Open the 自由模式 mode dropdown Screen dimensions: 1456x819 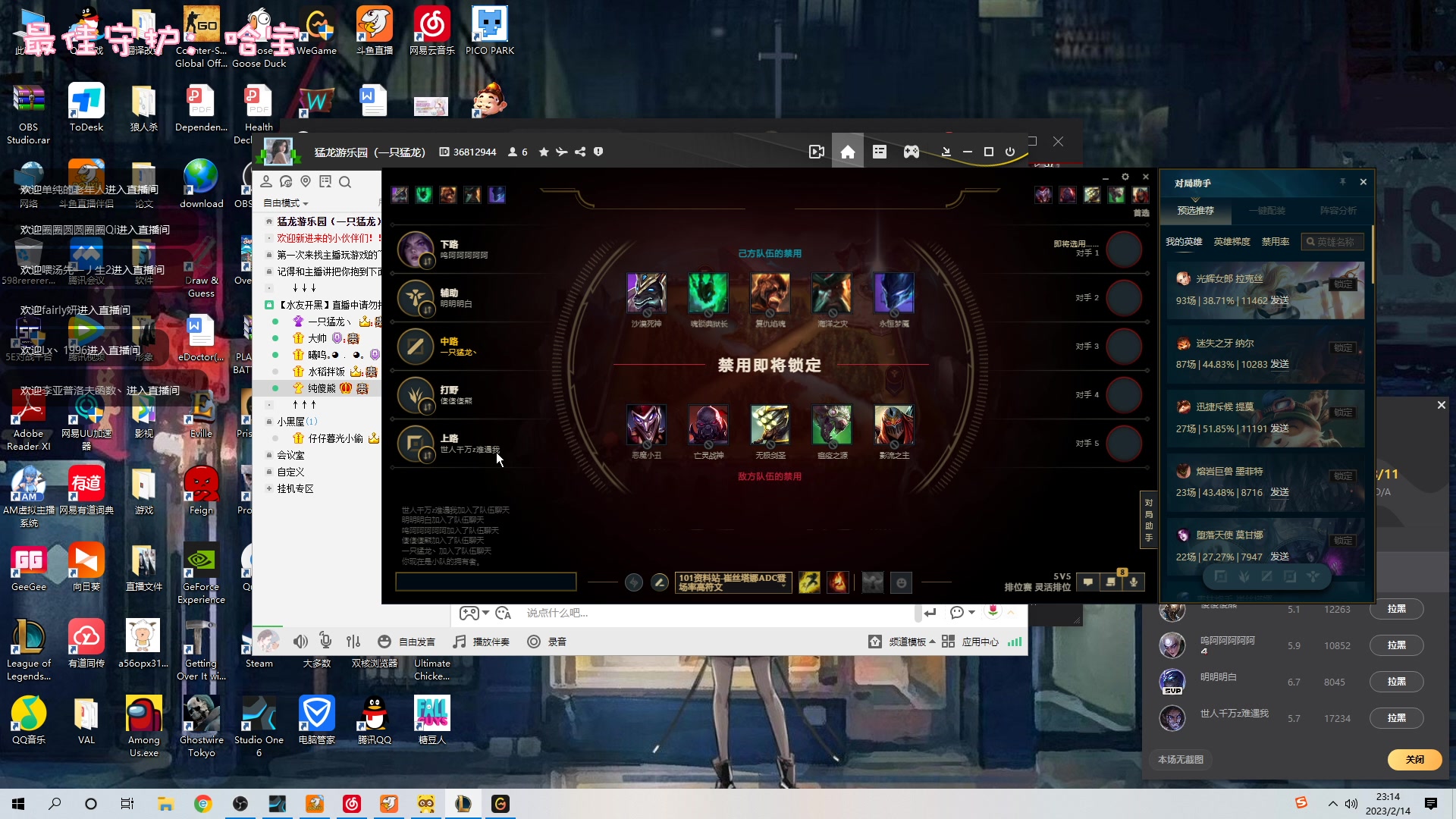click(285, 203)
